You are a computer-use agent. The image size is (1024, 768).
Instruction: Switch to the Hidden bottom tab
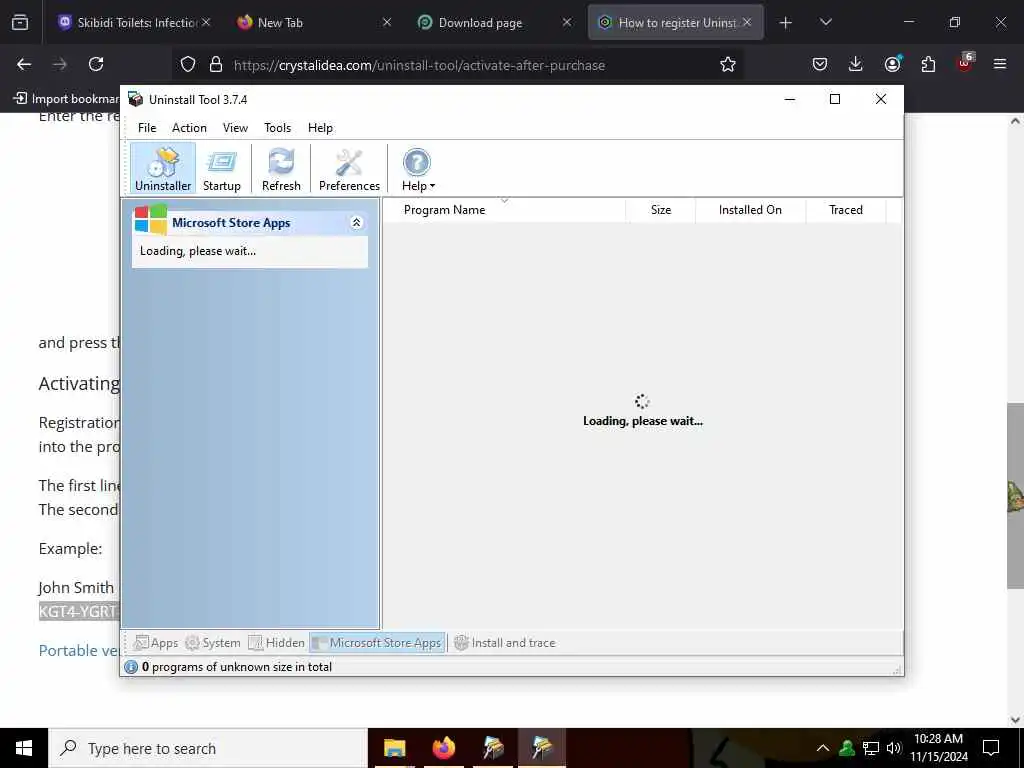(x=276, y=643)
